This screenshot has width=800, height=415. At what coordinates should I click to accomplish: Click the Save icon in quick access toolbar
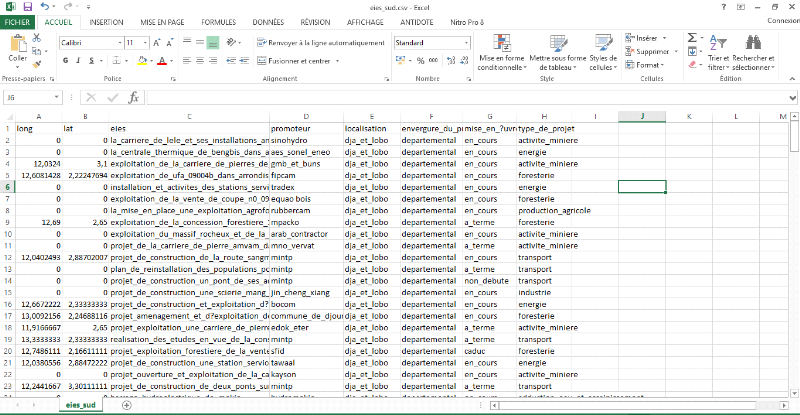point(22,6)
